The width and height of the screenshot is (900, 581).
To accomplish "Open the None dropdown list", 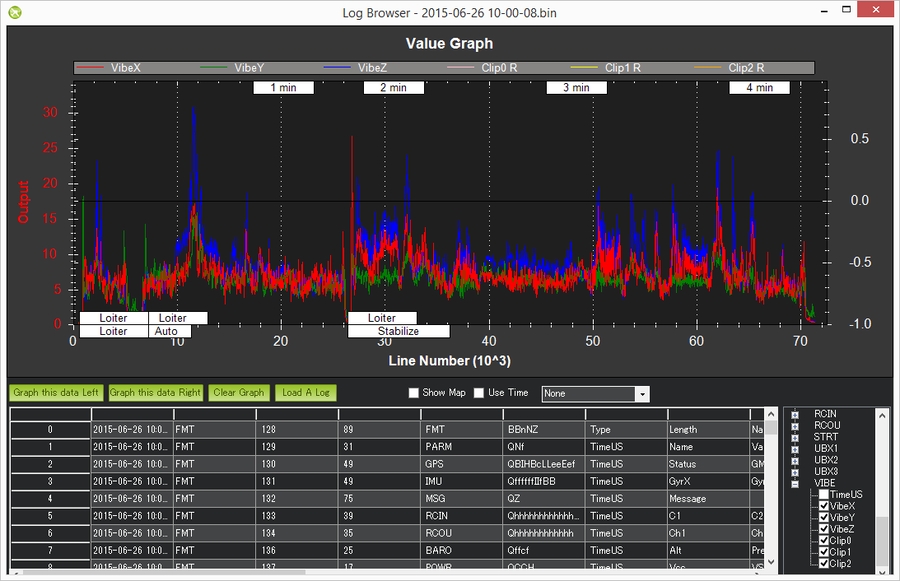I will pyautogui.click(x=642, y=394).
